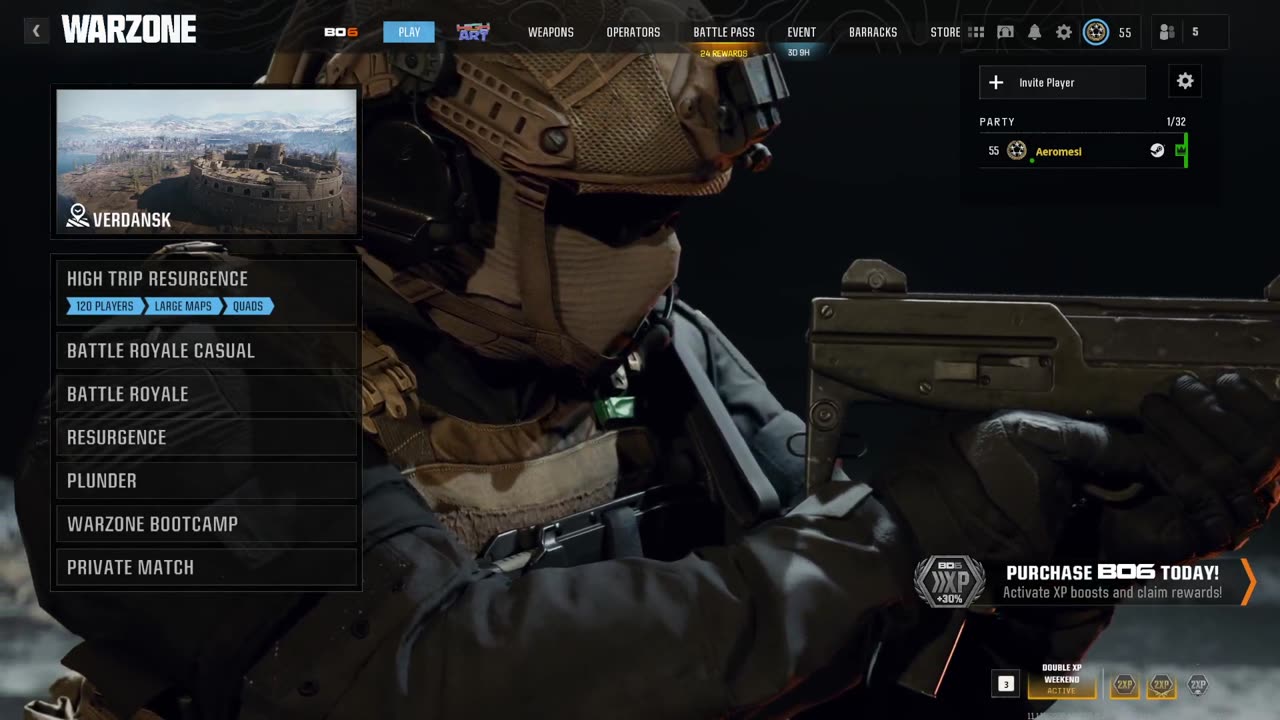Screen dimensions: 1280x720
Task: Click the LARGE MAPS tag
Action: click(x=183, y=306)
